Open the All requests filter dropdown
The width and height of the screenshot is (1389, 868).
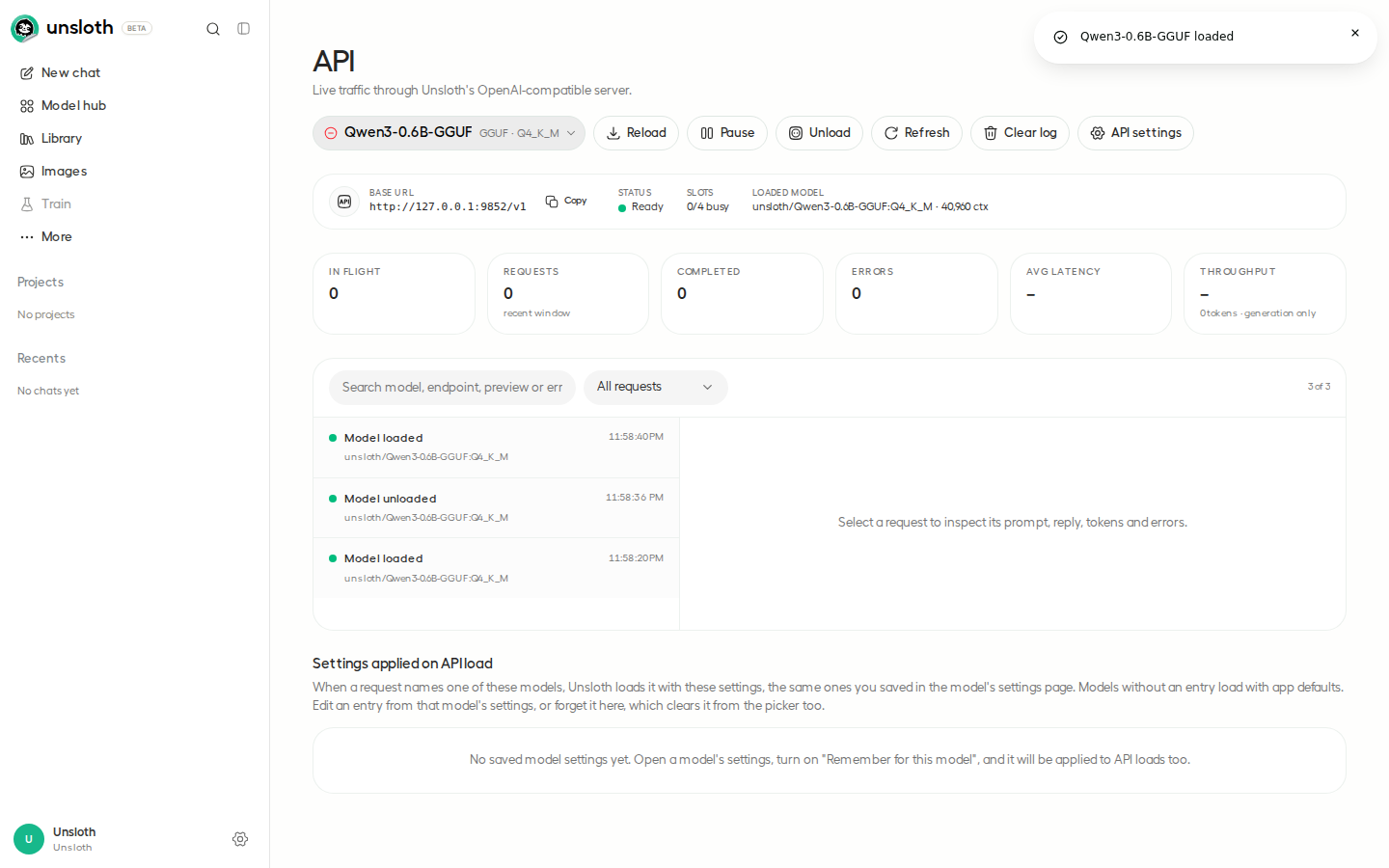tap(656, 388)
